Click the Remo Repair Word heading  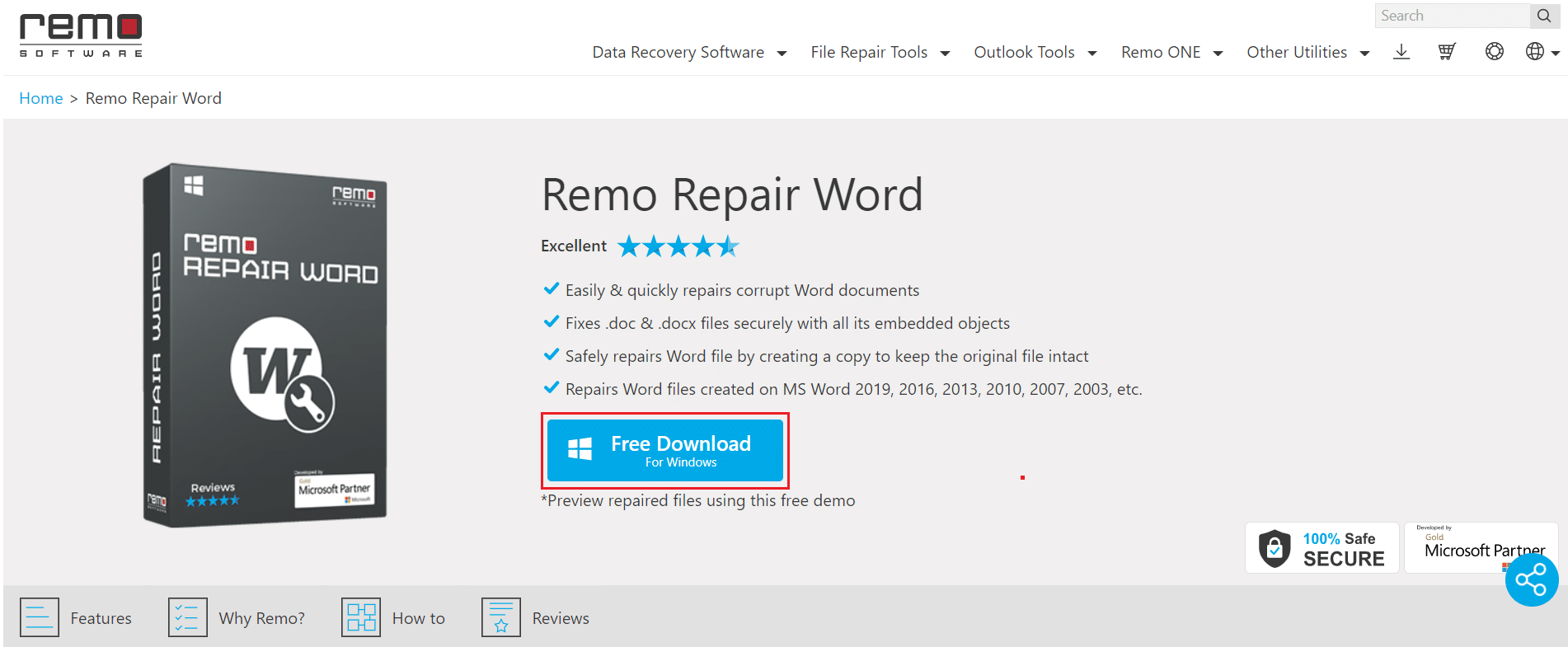[732, 195]
